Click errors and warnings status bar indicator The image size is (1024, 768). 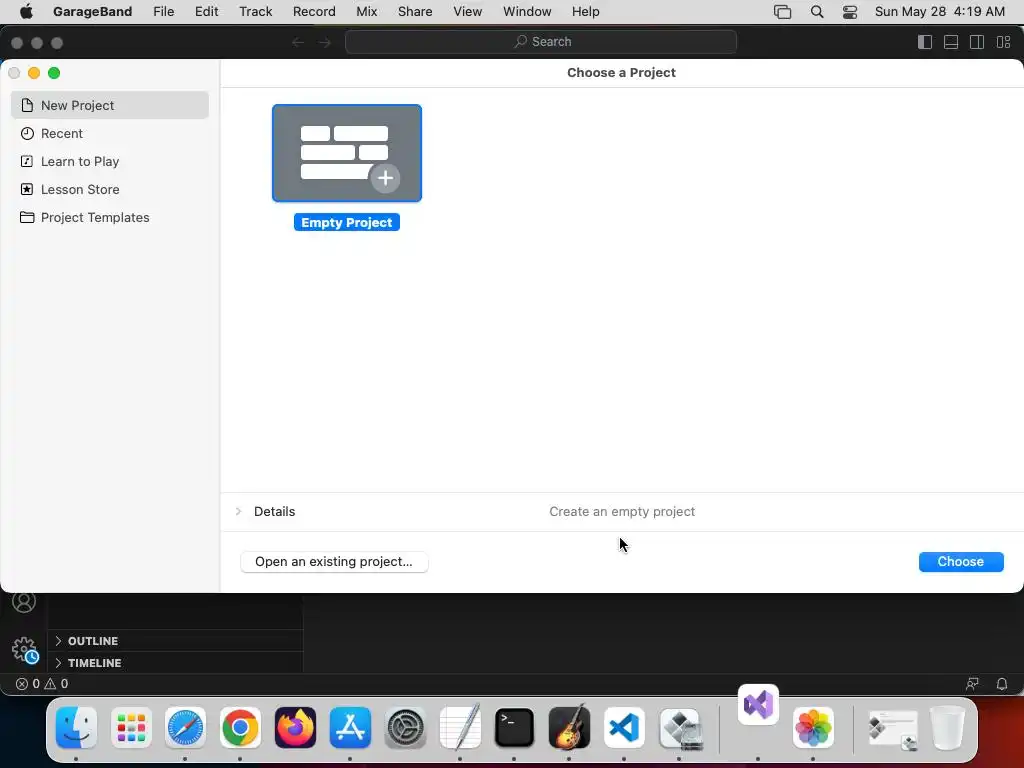tap(42, 684)
